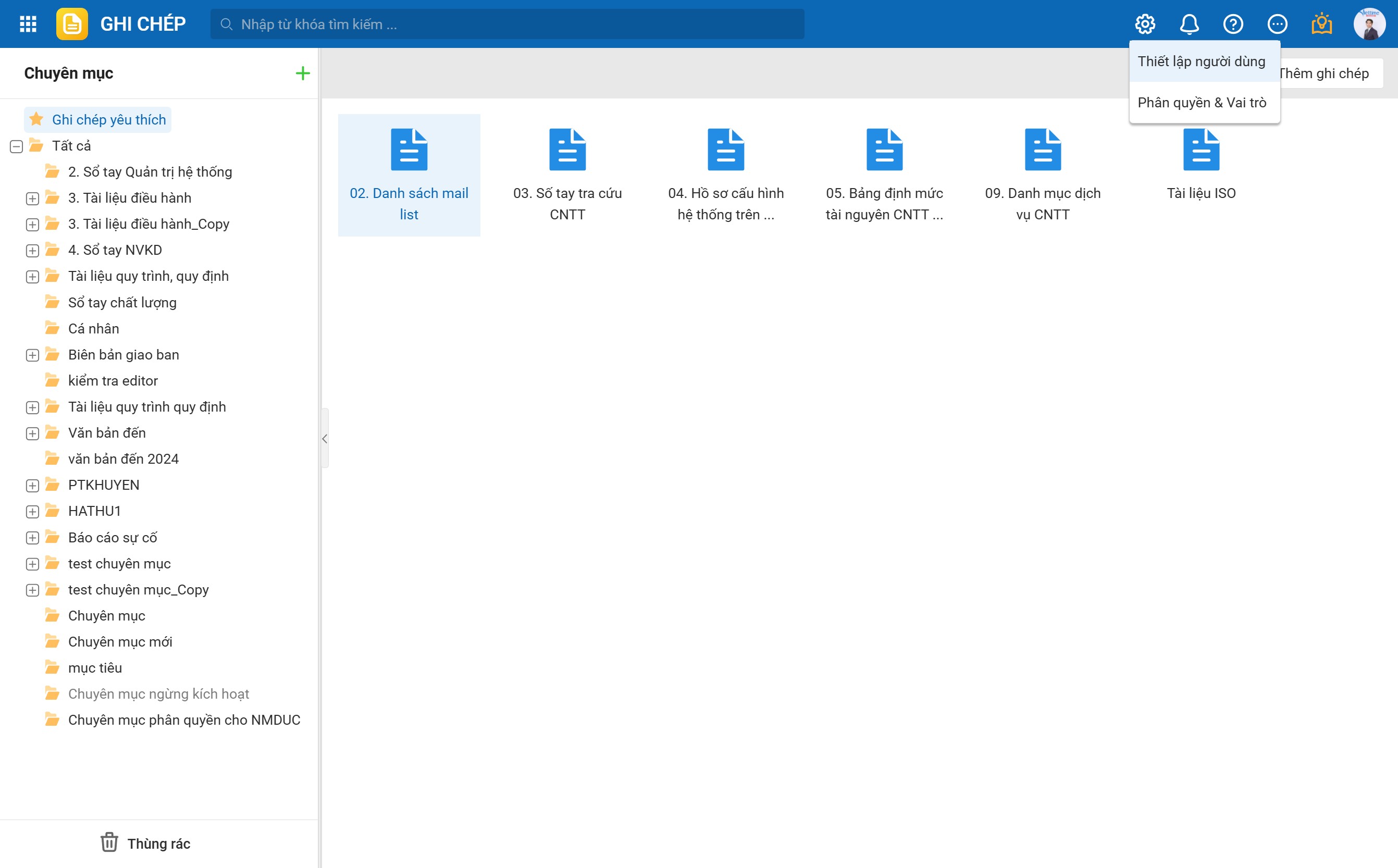Screen dimensions: 1398x868
Task: Open the Thùng rác trash bin
Action: (x=145, y=844)
